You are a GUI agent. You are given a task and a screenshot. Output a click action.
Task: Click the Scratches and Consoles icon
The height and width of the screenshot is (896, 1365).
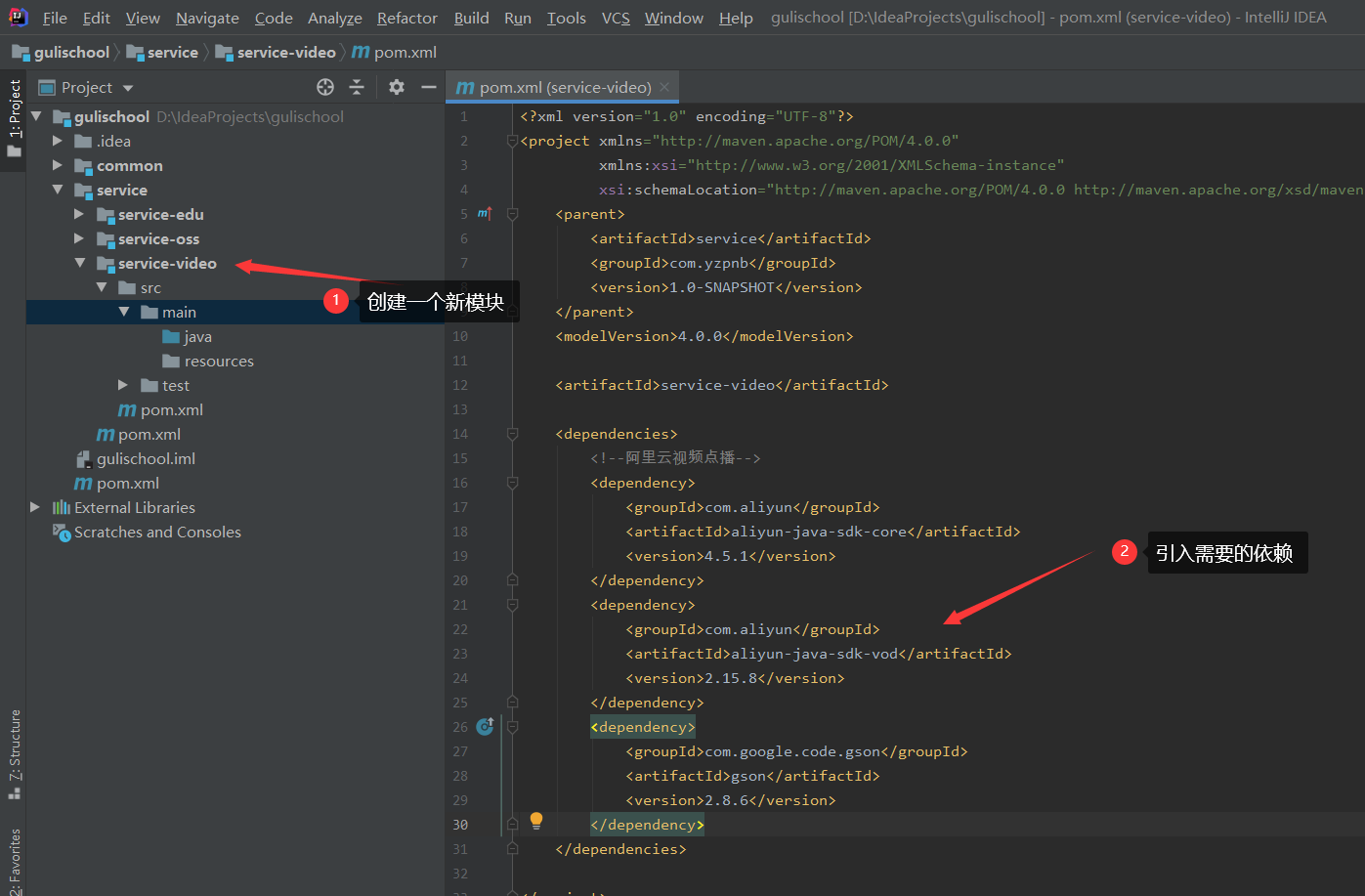click(62, 532)
